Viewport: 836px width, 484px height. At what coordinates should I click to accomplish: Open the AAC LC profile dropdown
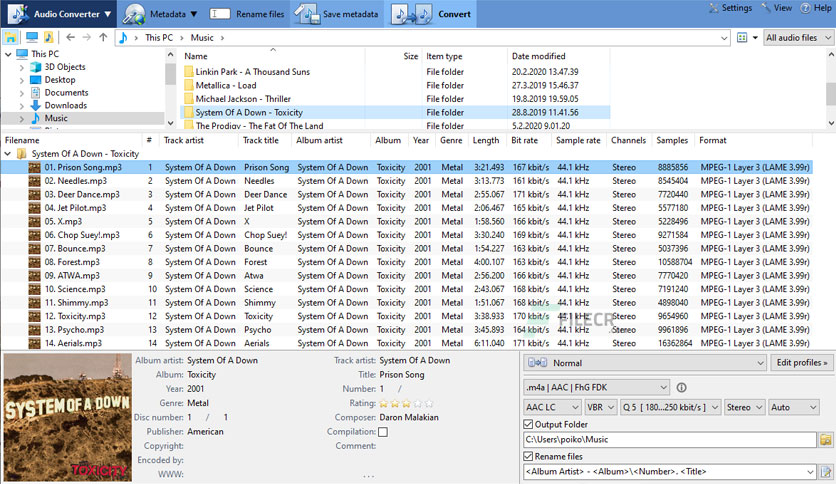coord(552,407)
